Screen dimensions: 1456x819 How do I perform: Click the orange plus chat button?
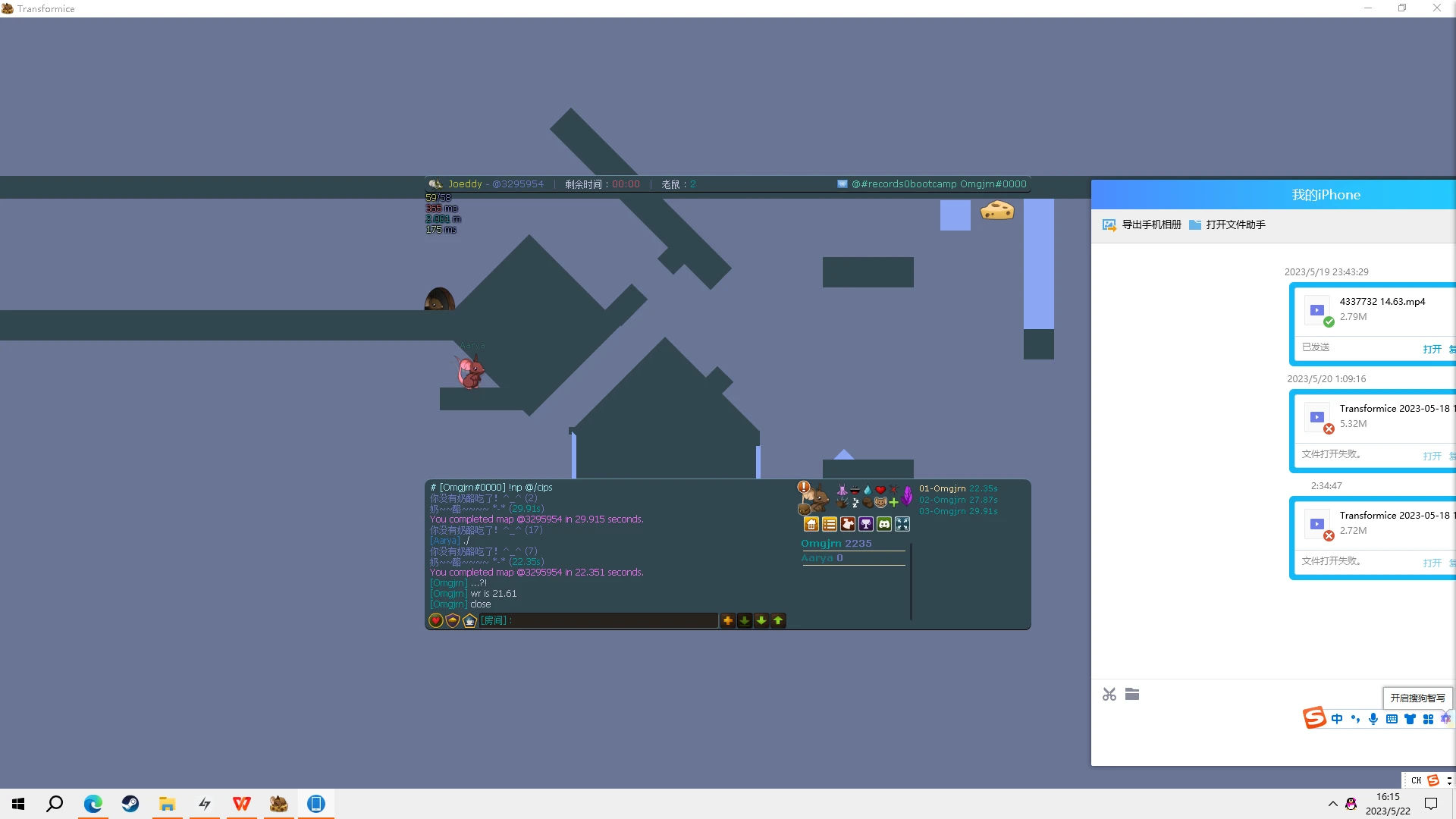pyautogui.click(x=728, y=621)
